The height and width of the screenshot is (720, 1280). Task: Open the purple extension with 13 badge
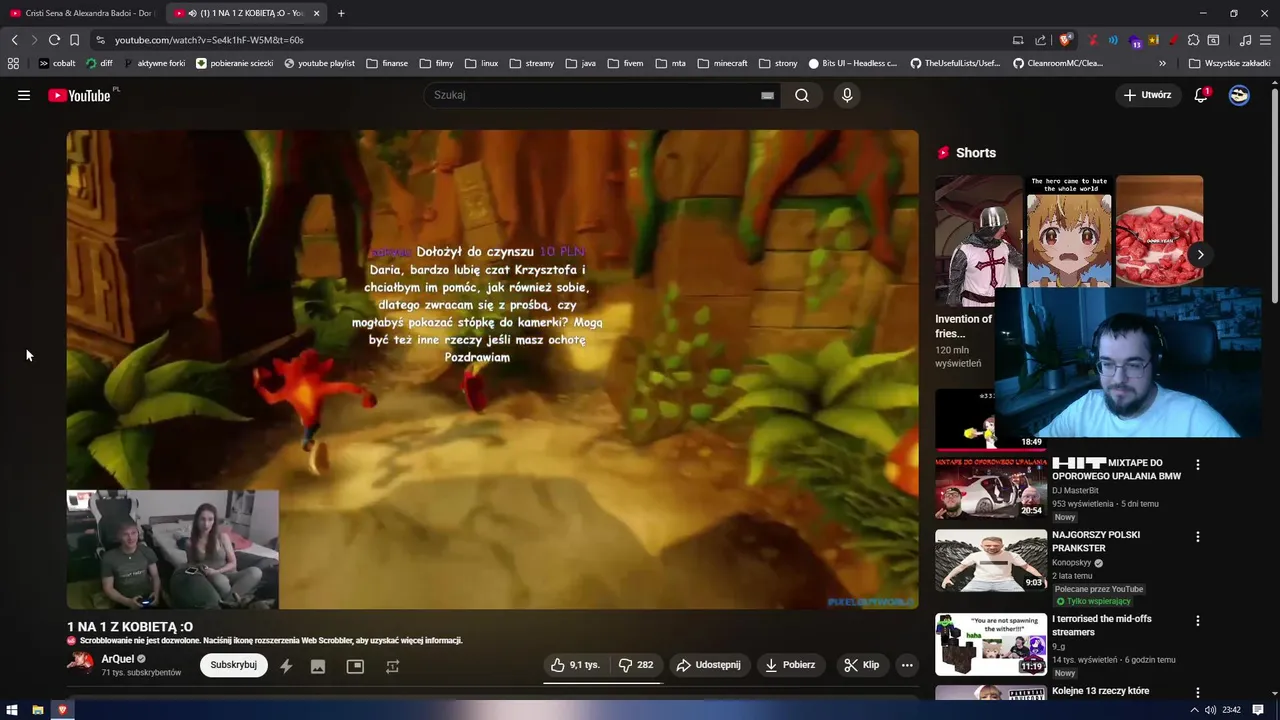point(1135,41)
